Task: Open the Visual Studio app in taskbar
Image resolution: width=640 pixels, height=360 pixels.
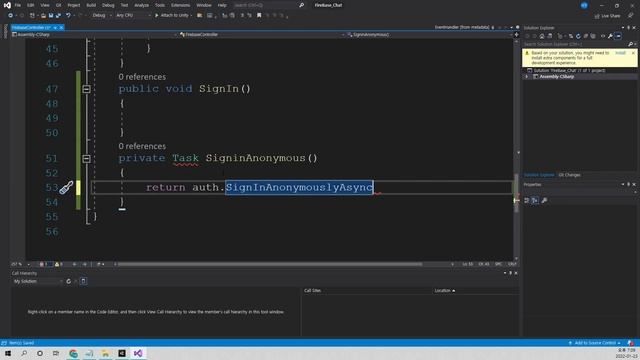Action: click(x=138, y=353)
